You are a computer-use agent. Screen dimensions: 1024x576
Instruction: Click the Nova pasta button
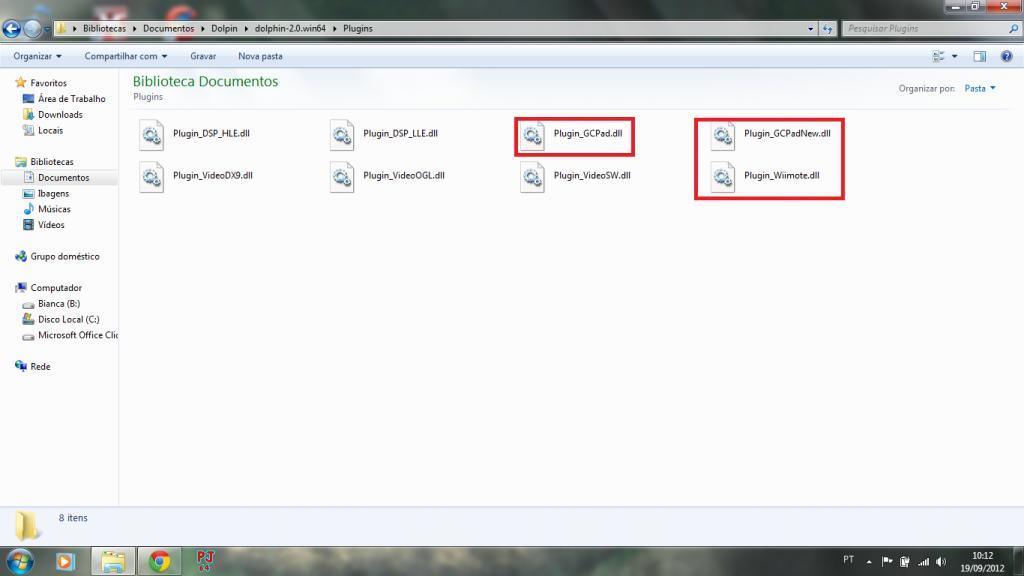point(260,56)
